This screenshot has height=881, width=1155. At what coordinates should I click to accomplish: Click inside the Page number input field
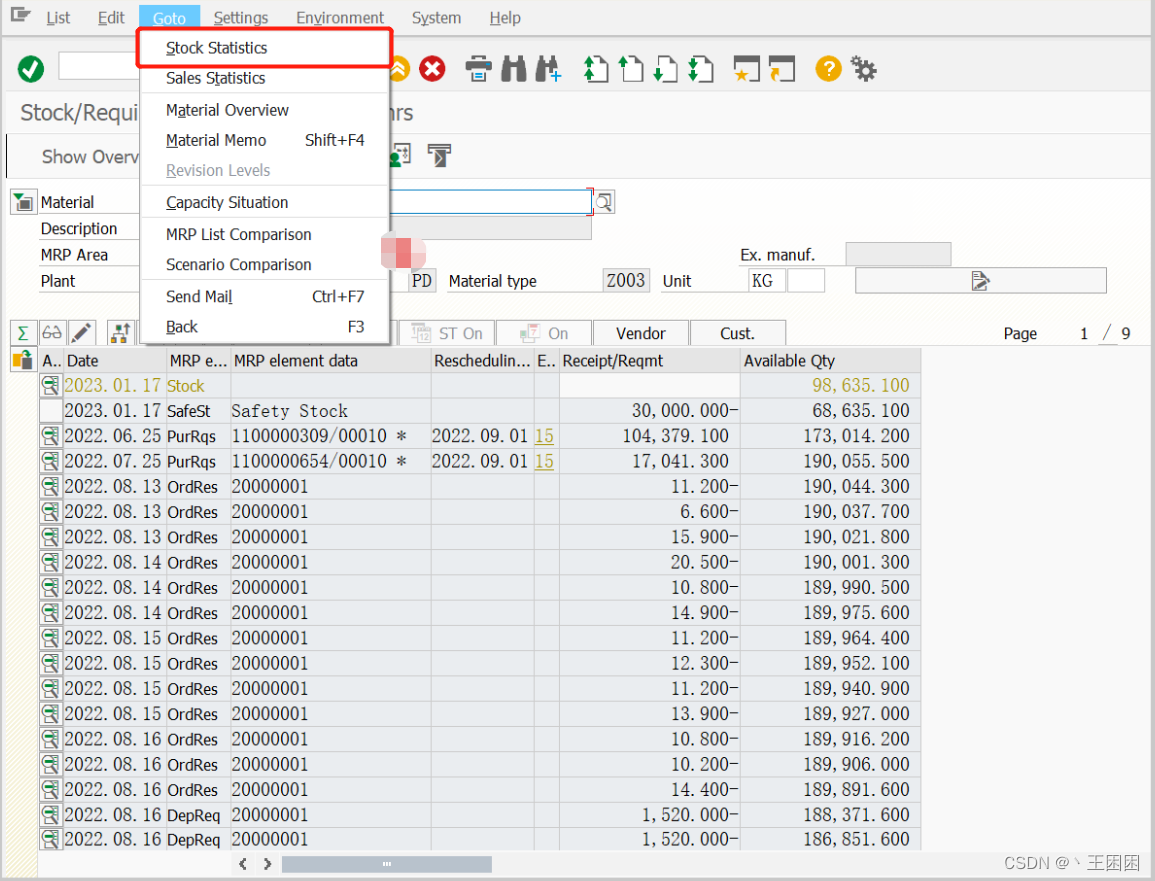(x=1083, y=333)
